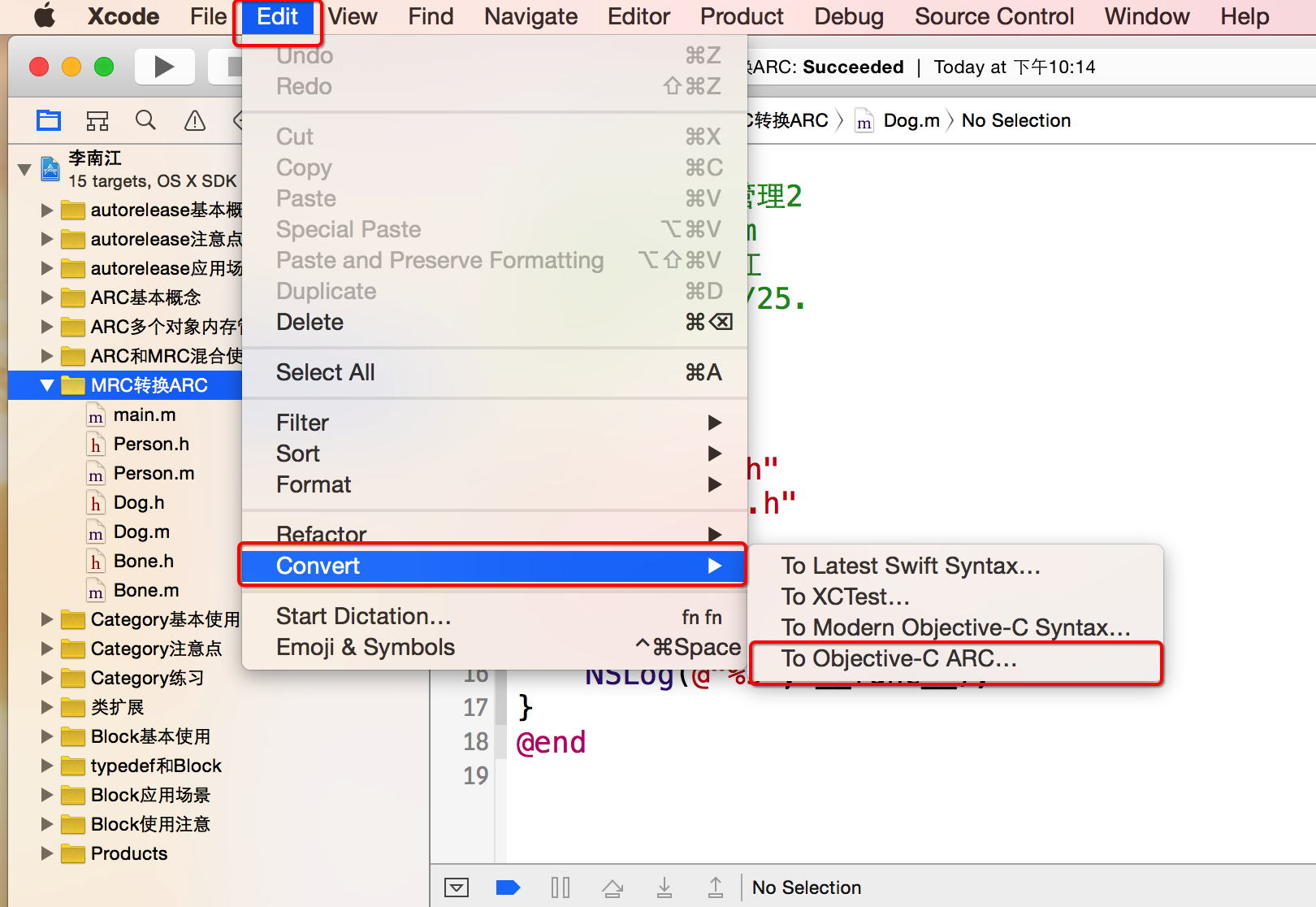Click the Run (play) button
This screenshot has height=907, width=1316.
tap(164, 67)
